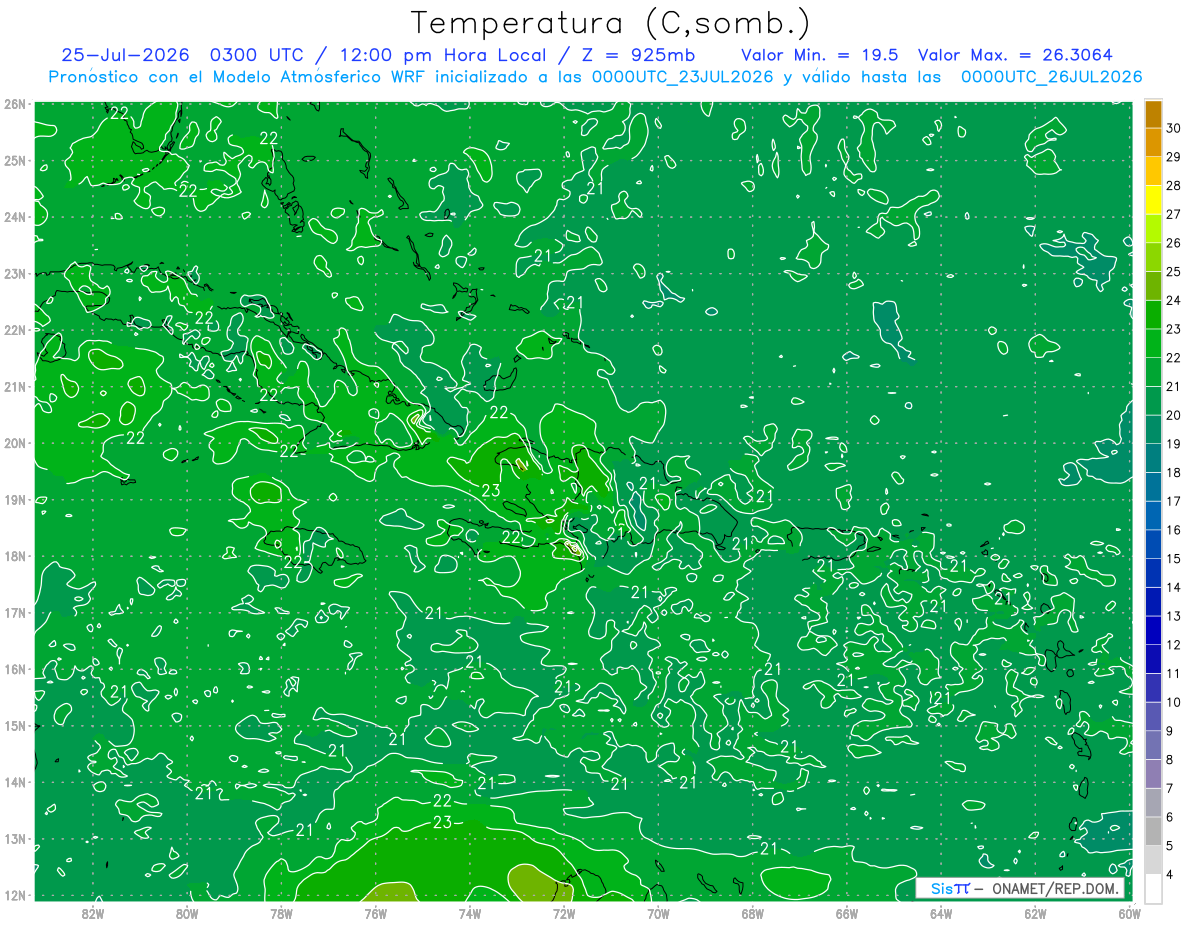Select latitude axis label '13N'
Viewport: 1200px width, 927px height.
click(15, 838)
